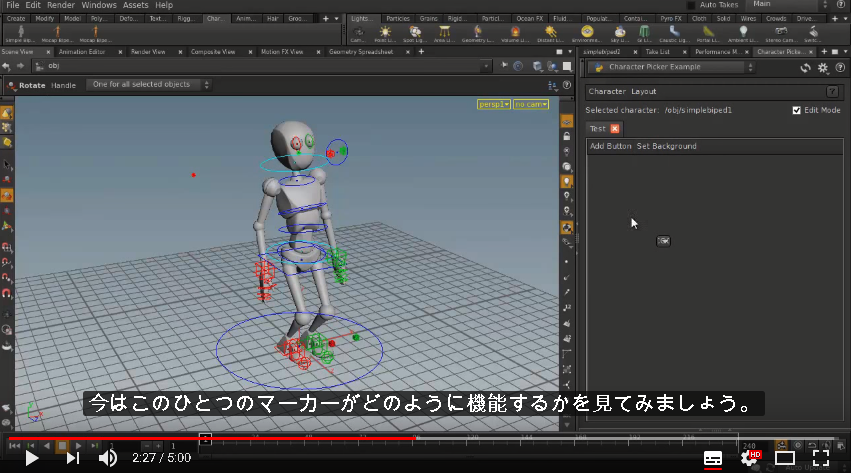This screenshot has width=851, height=473.
Task: Open YouTube settings gear icon
Action: tap(750, 458)
